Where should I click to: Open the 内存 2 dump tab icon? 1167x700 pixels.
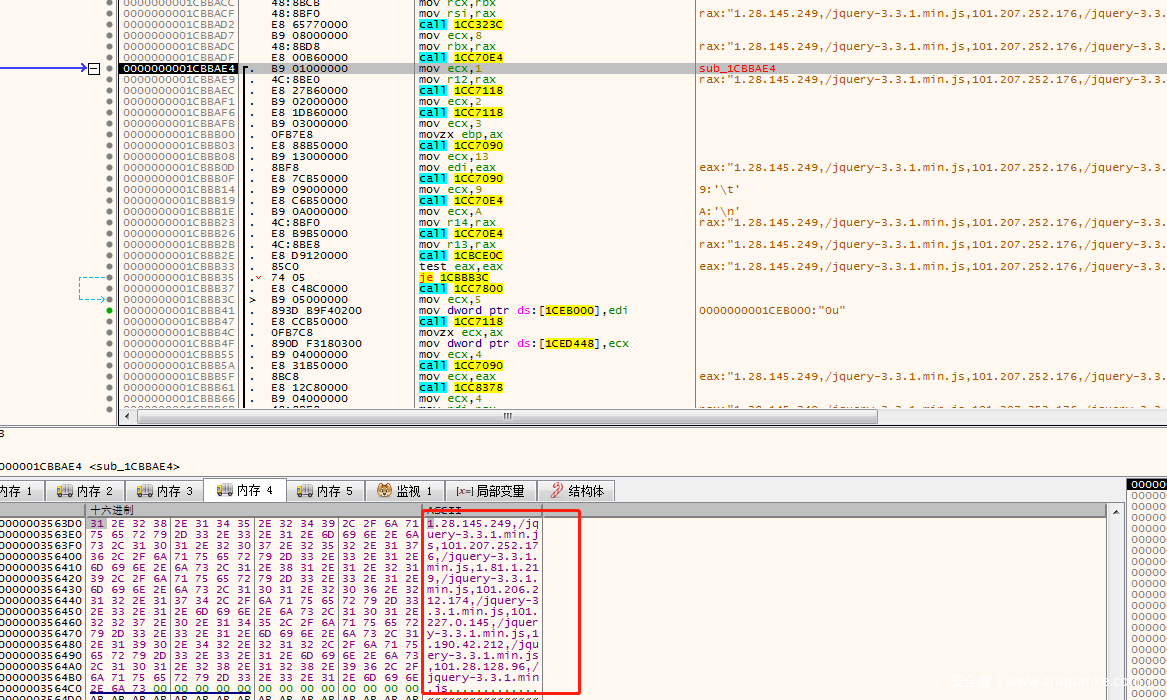(65, 491)
